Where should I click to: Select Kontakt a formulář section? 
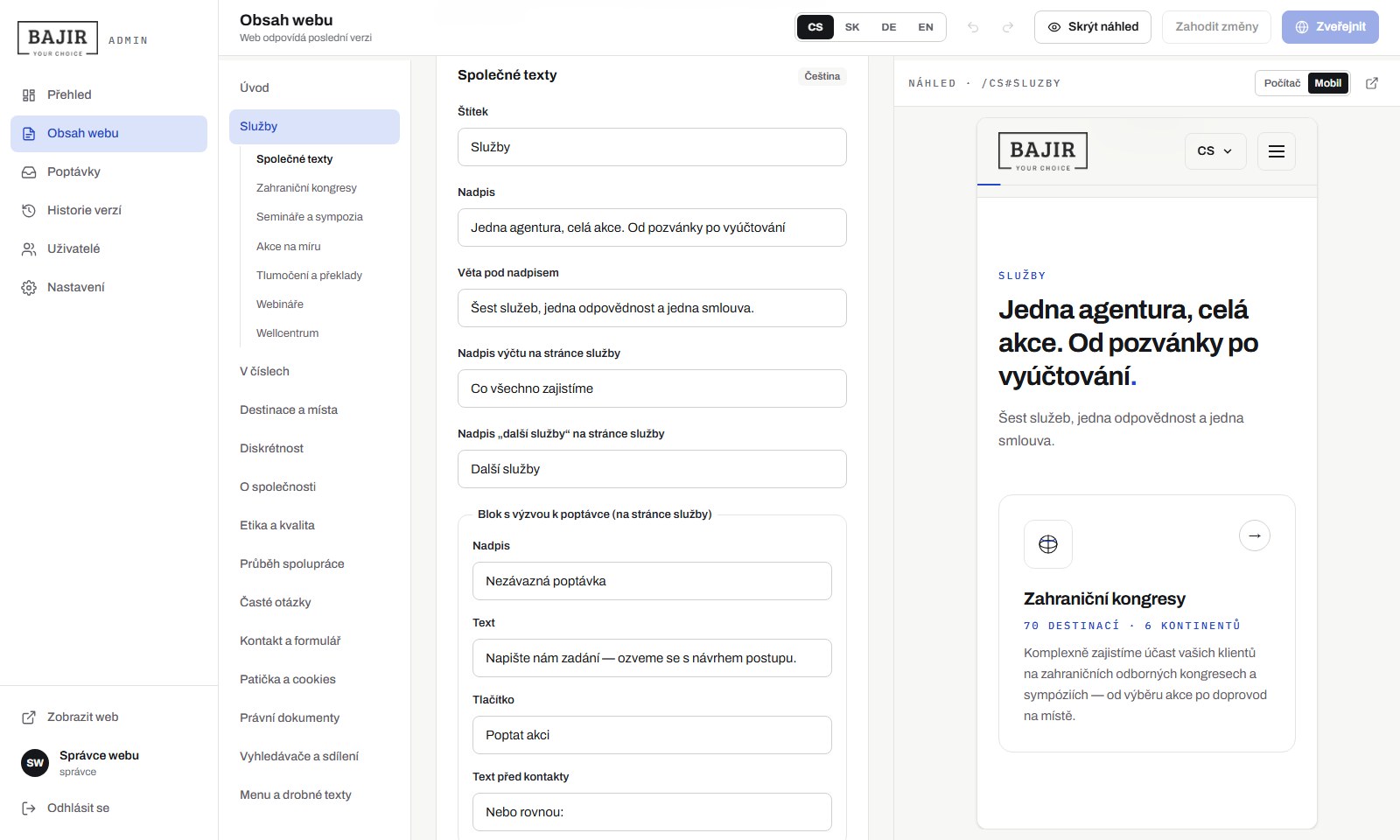point(314,640)
